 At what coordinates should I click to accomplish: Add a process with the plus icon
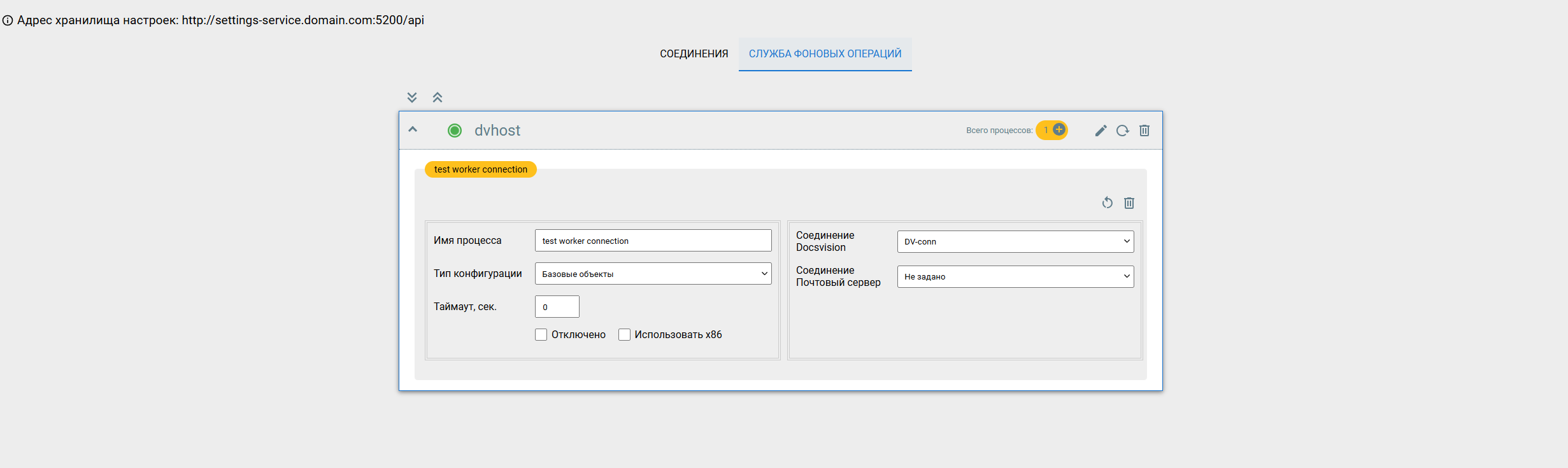click(x=1059, y=130)
